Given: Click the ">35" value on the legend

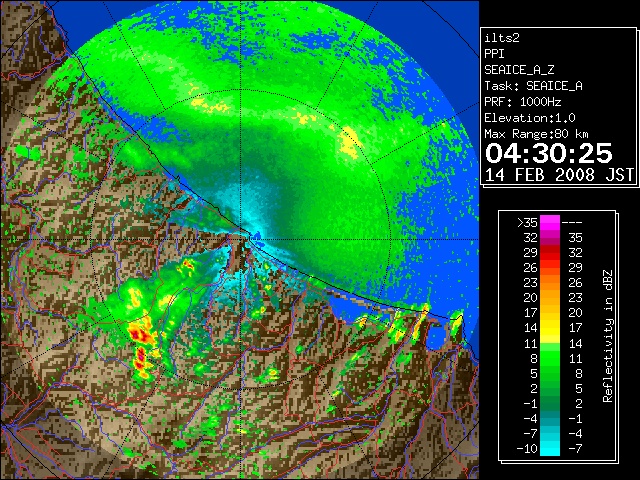Looking at the screenshot, I should click(527, 222).
